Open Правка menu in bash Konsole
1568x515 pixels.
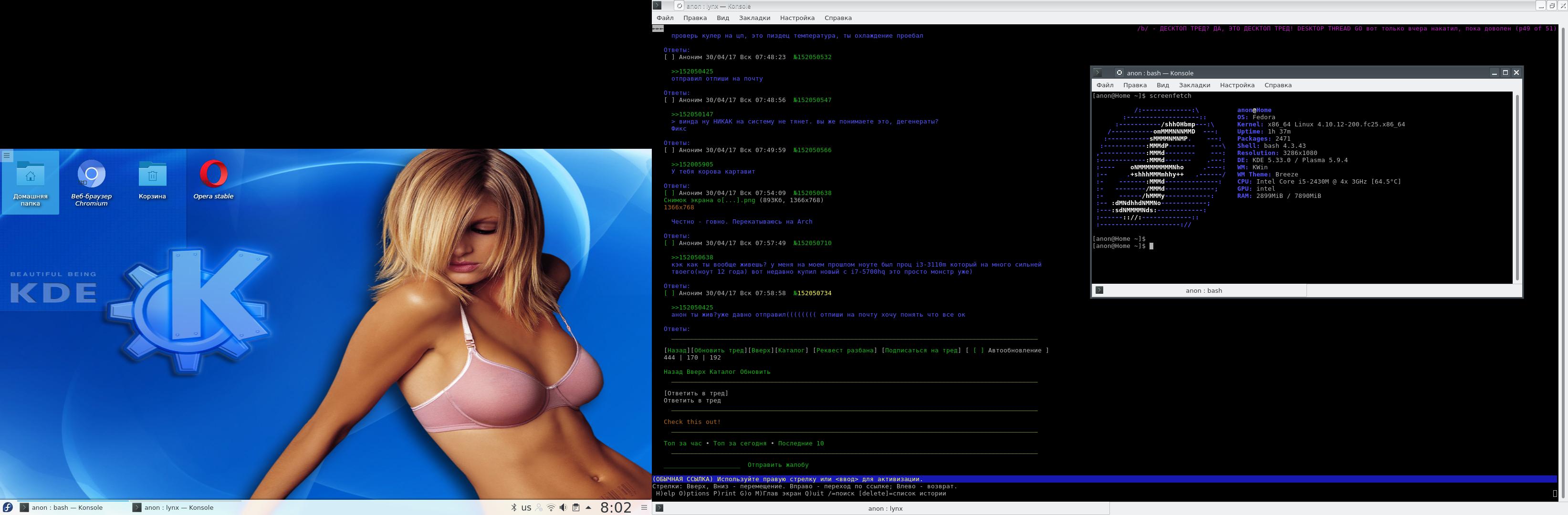pos(1135,85)
